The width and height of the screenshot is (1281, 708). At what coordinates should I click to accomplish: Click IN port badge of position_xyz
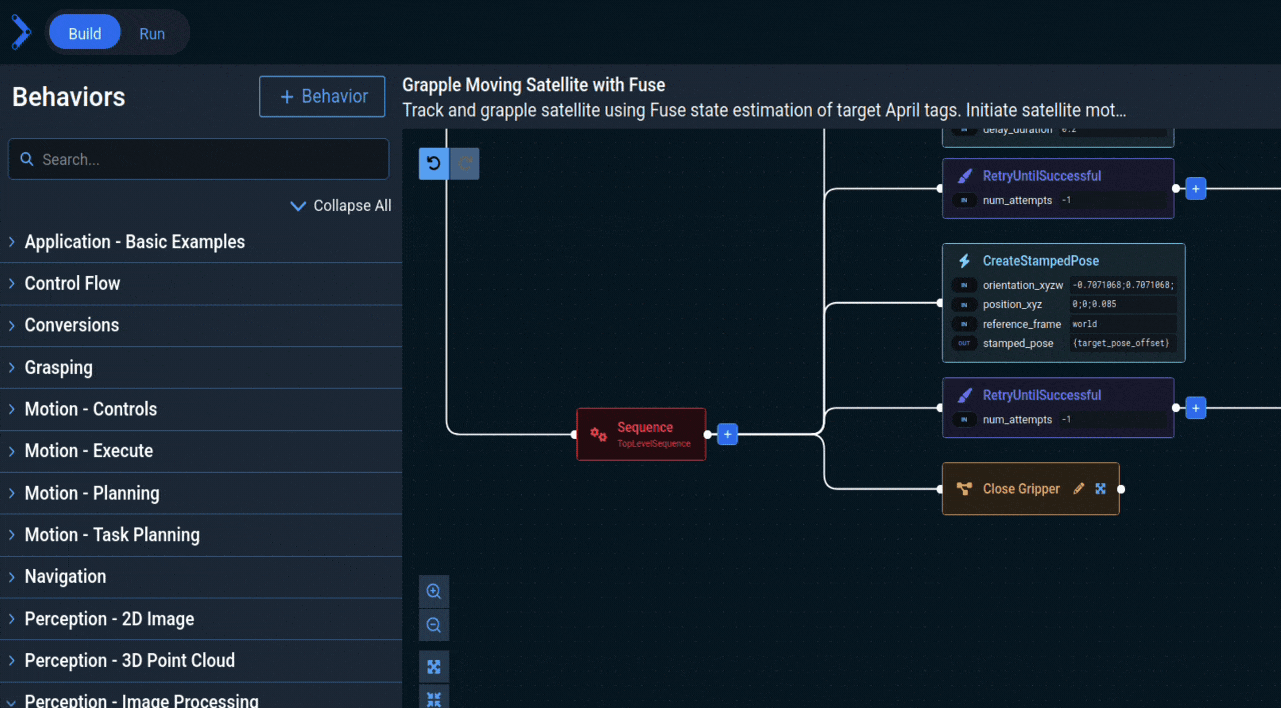(x=964, y=304)
